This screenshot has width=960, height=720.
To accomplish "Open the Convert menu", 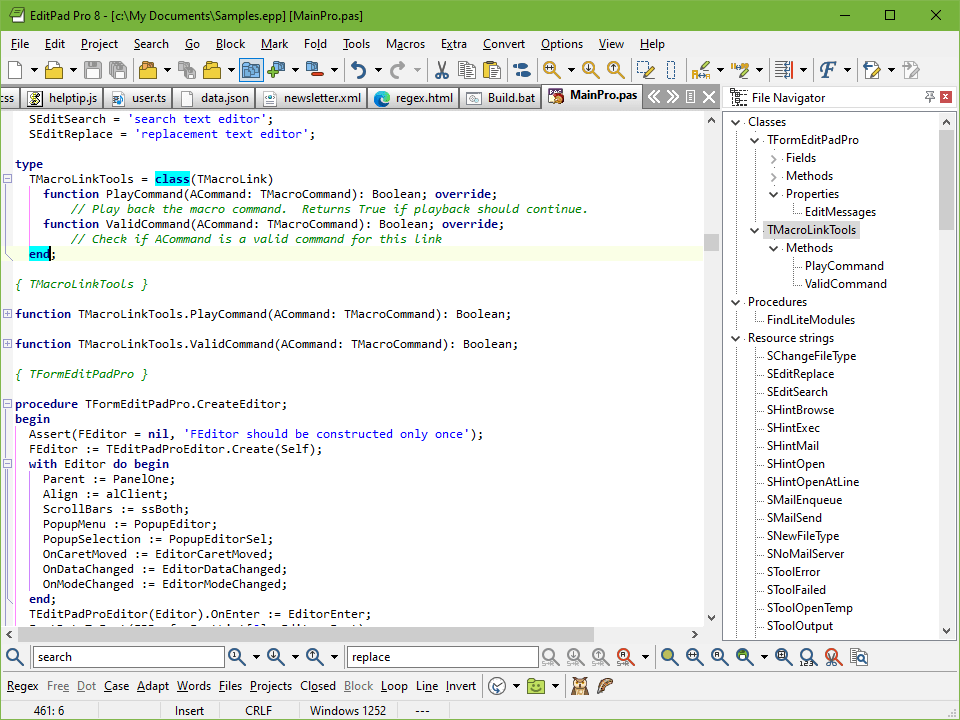I will click(x=504, y=44).
